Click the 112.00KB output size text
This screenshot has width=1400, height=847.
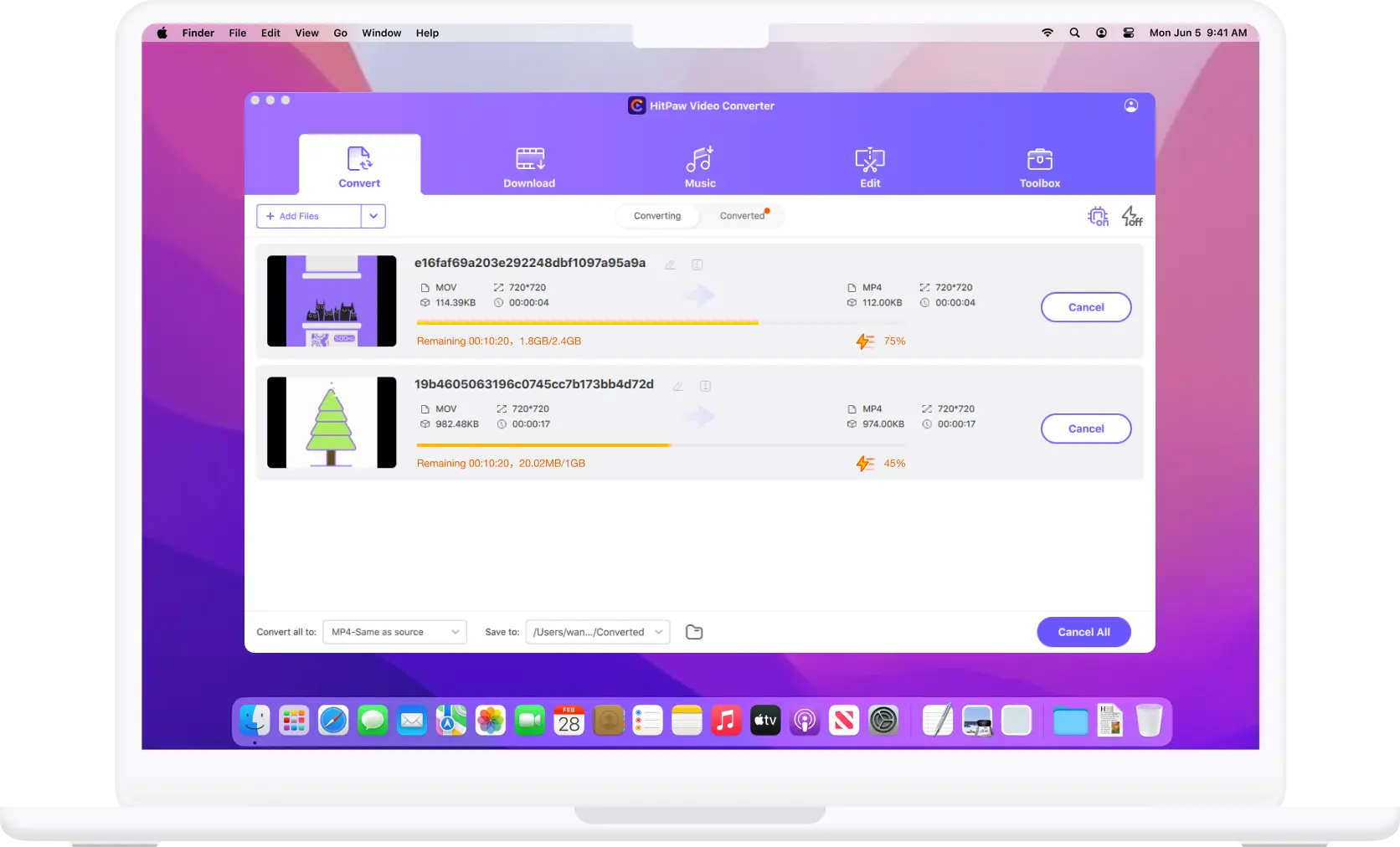coord(882,303)
